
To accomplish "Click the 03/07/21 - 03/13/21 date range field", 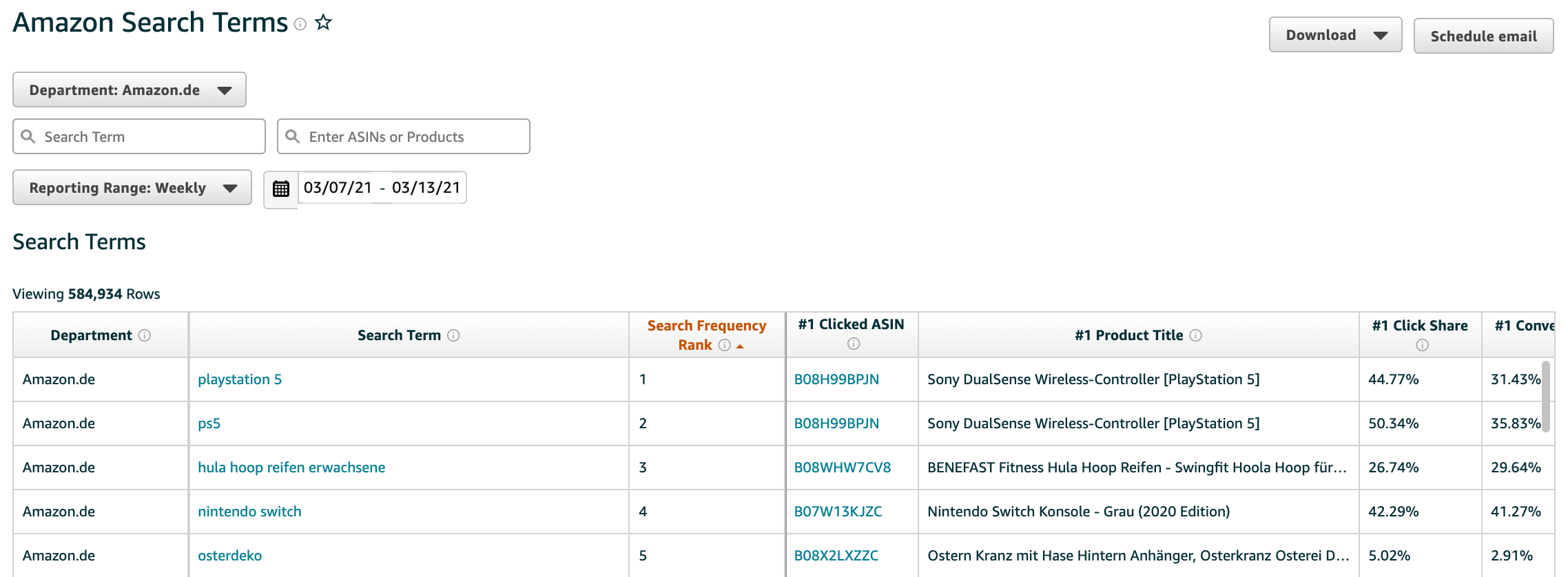I will [382, 188].
